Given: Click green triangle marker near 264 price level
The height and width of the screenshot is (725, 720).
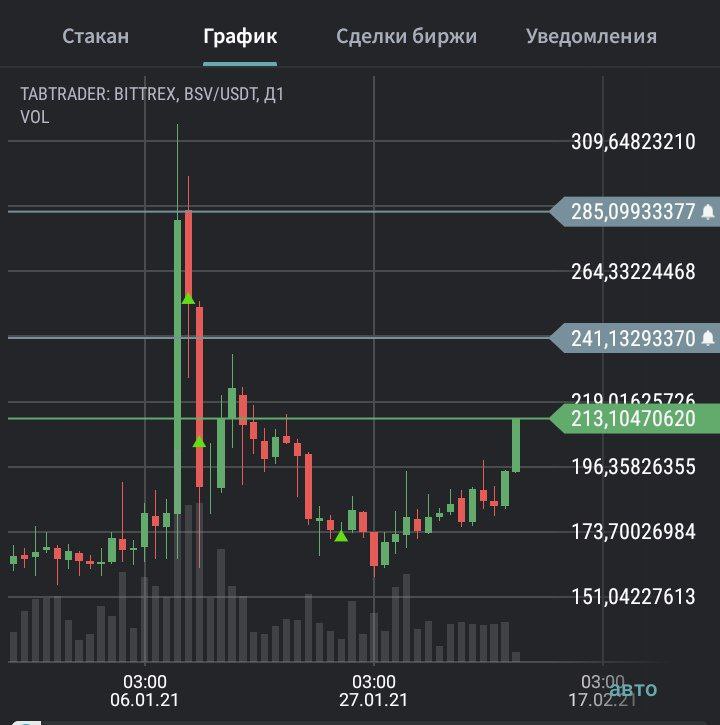Looking at the screenshot, I should tap(188, 299).
